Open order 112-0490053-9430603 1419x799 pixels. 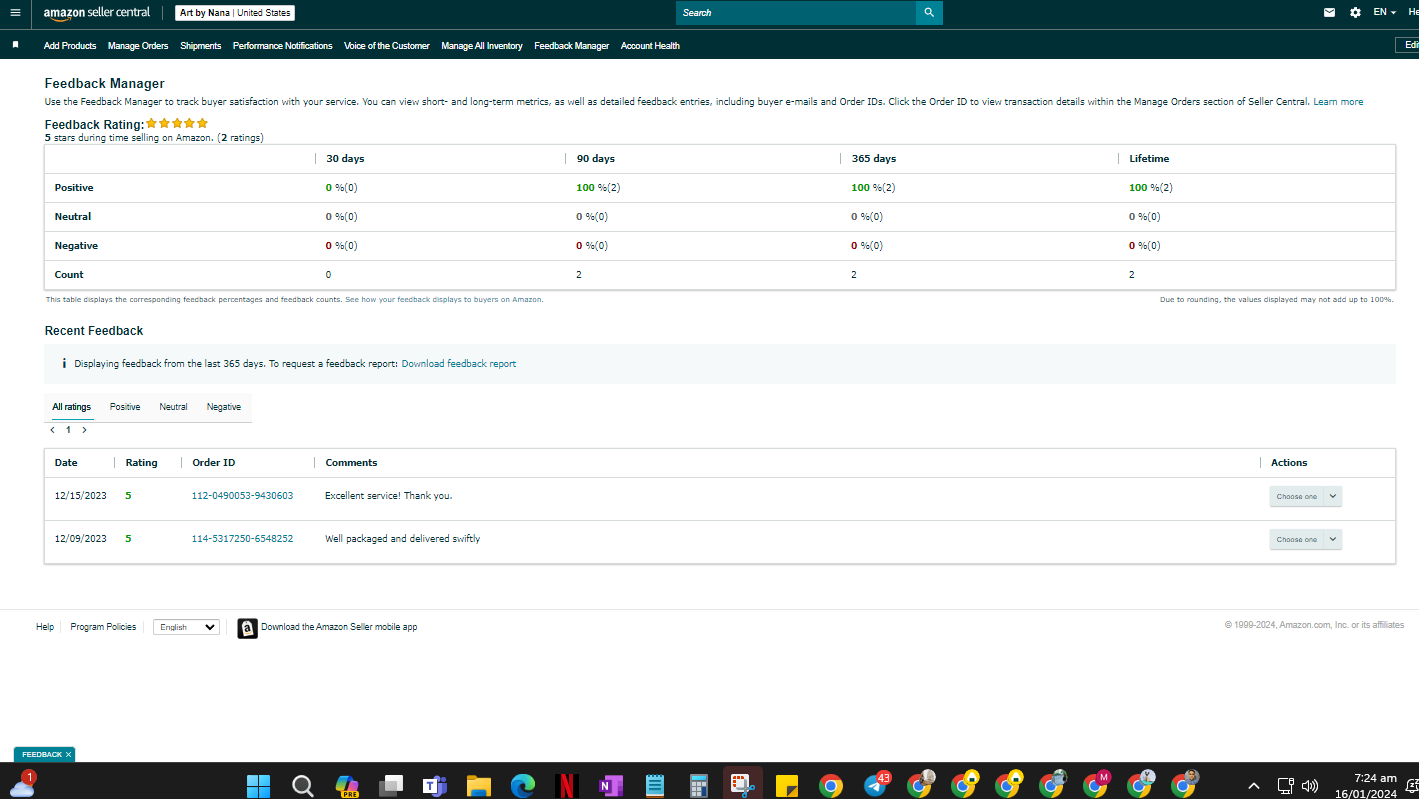click(242, 496)
